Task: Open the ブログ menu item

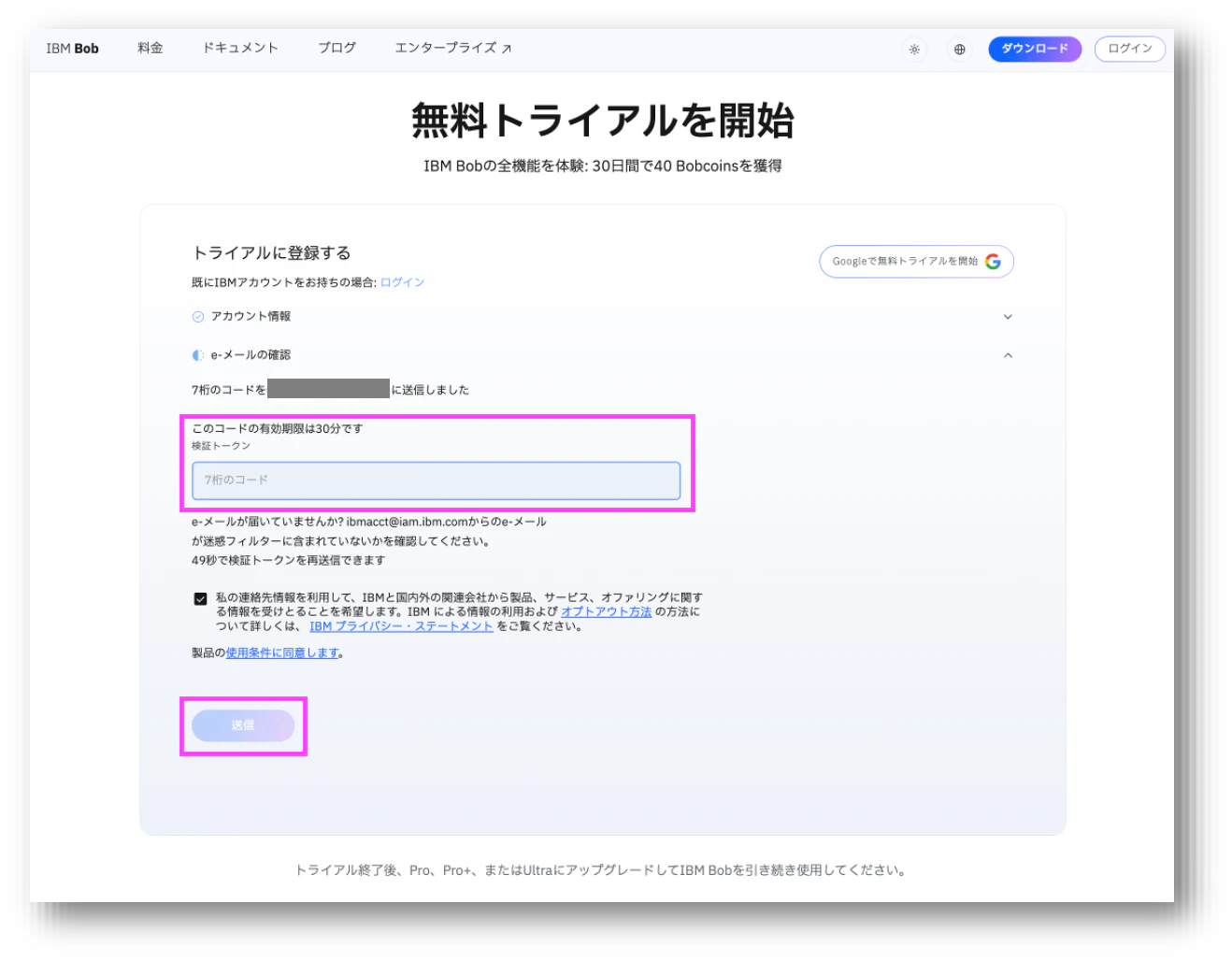Action: coord(337,48)
